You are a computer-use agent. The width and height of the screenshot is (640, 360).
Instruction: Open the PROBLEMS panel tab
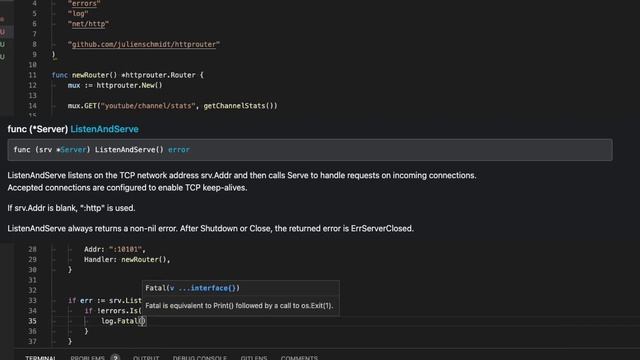pos(87,358)
